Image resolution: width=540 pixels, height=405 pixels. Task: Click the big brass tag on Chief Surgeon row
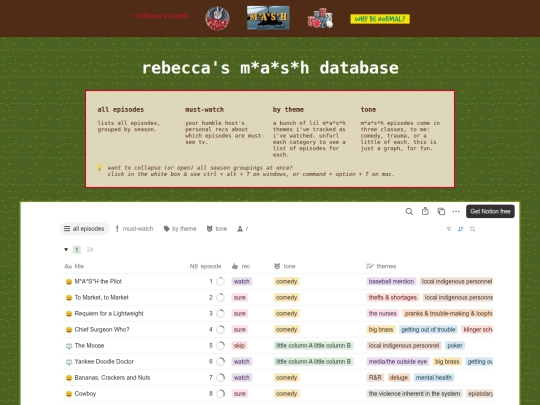coord(381,330)
